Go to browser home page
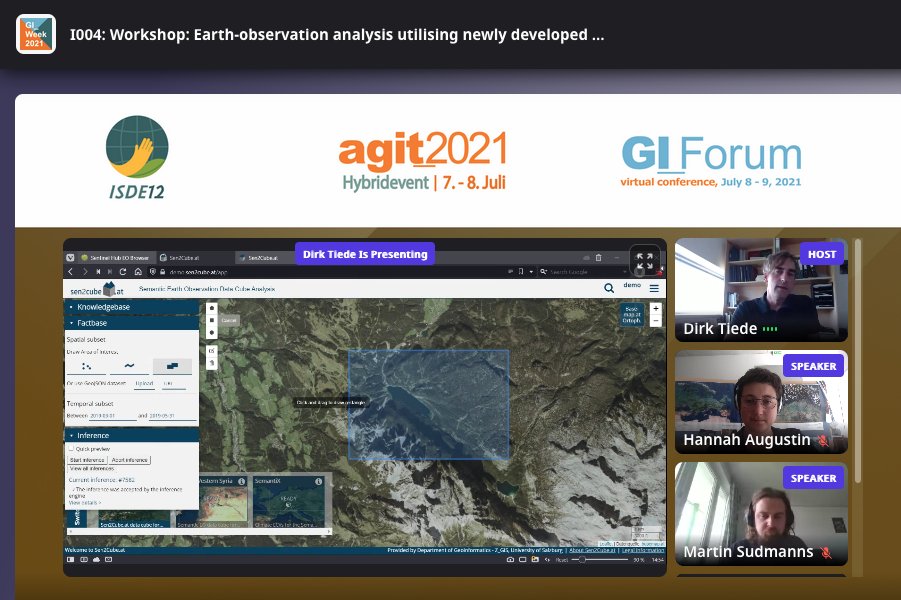This screenshot has height=600, width=901. [x=138, y=272]
